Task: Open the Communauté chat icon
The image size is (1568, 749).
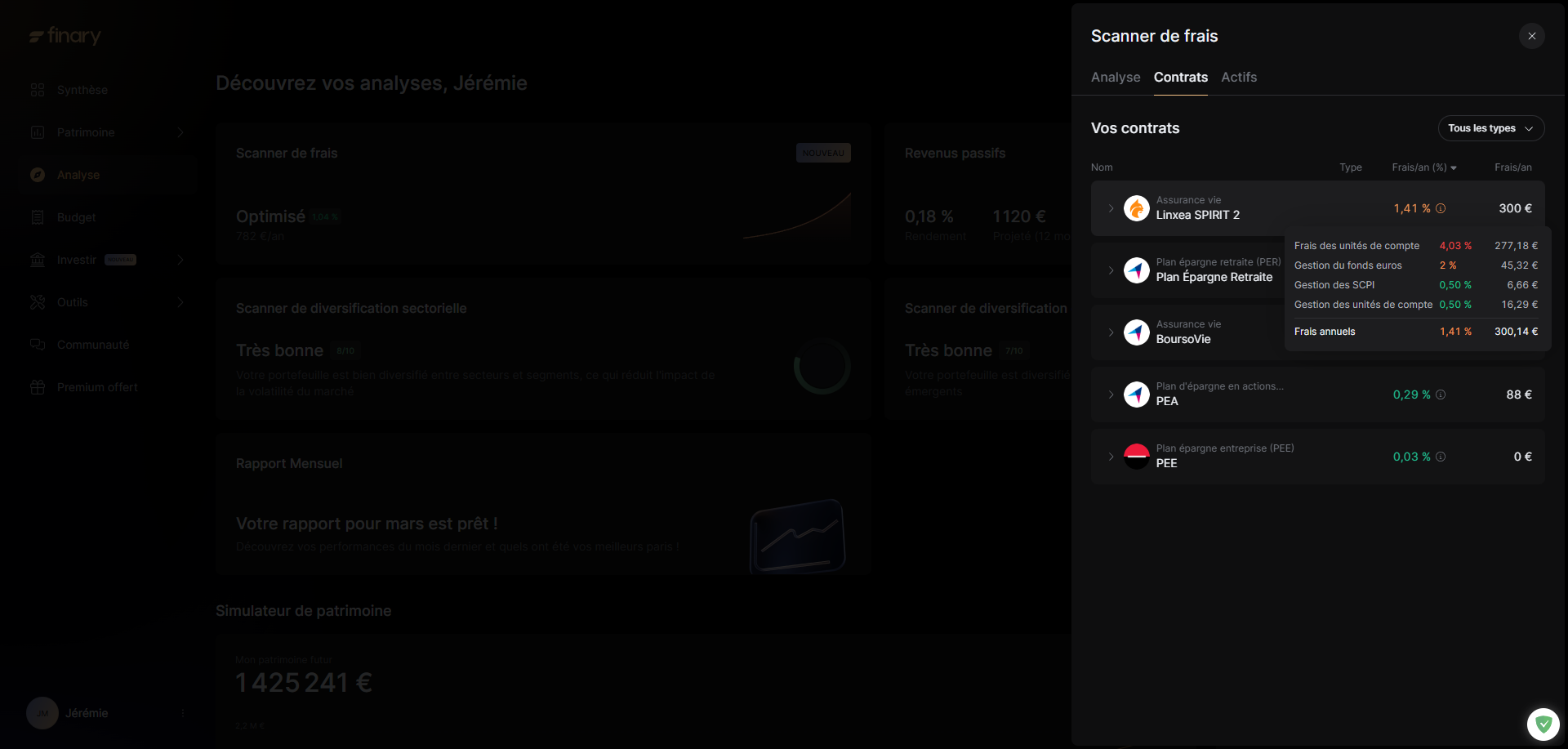Action: click(38, 345)
